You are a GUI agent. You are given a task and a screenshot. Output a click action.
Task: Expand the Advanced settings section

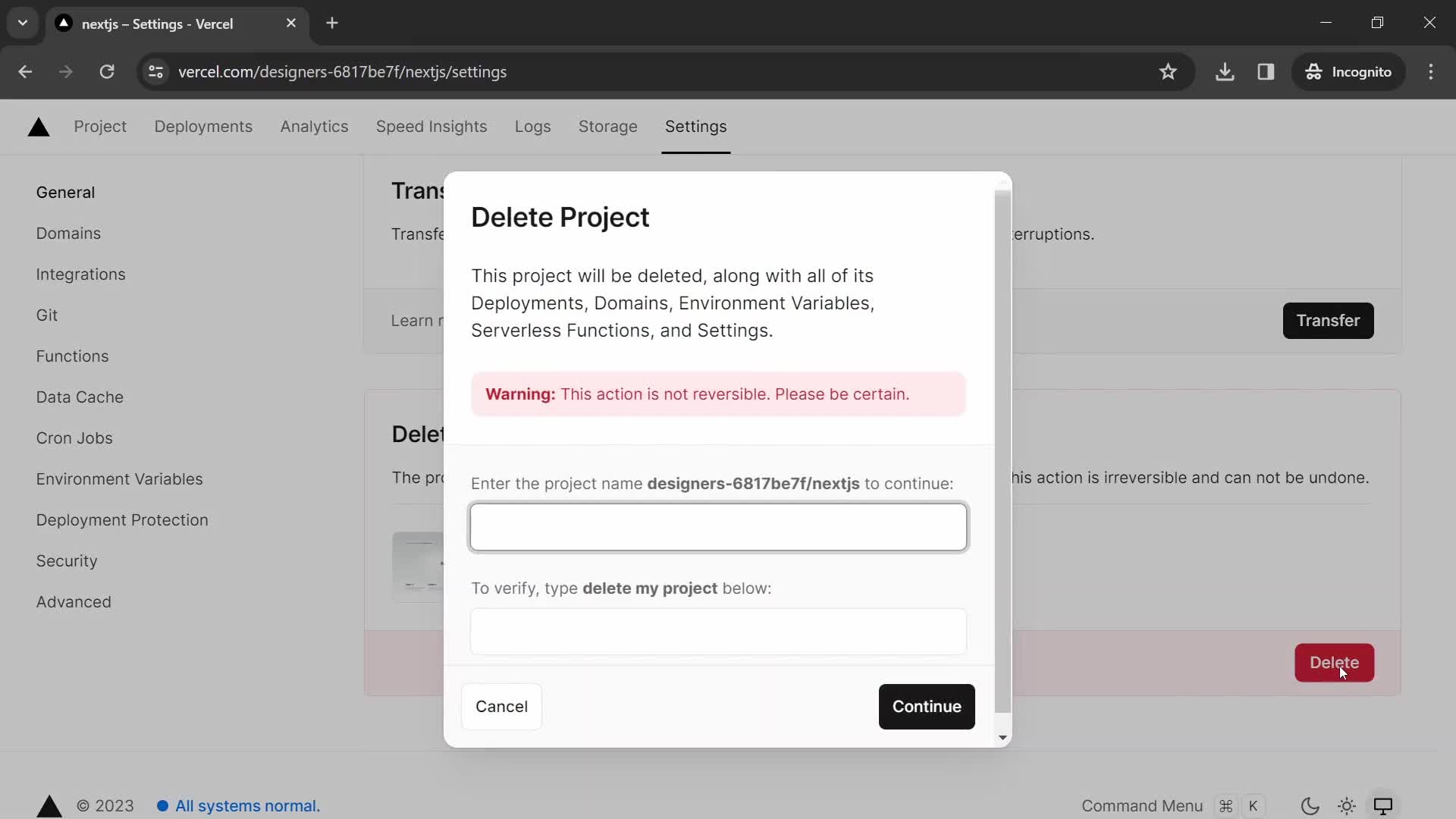coord(73,601)
